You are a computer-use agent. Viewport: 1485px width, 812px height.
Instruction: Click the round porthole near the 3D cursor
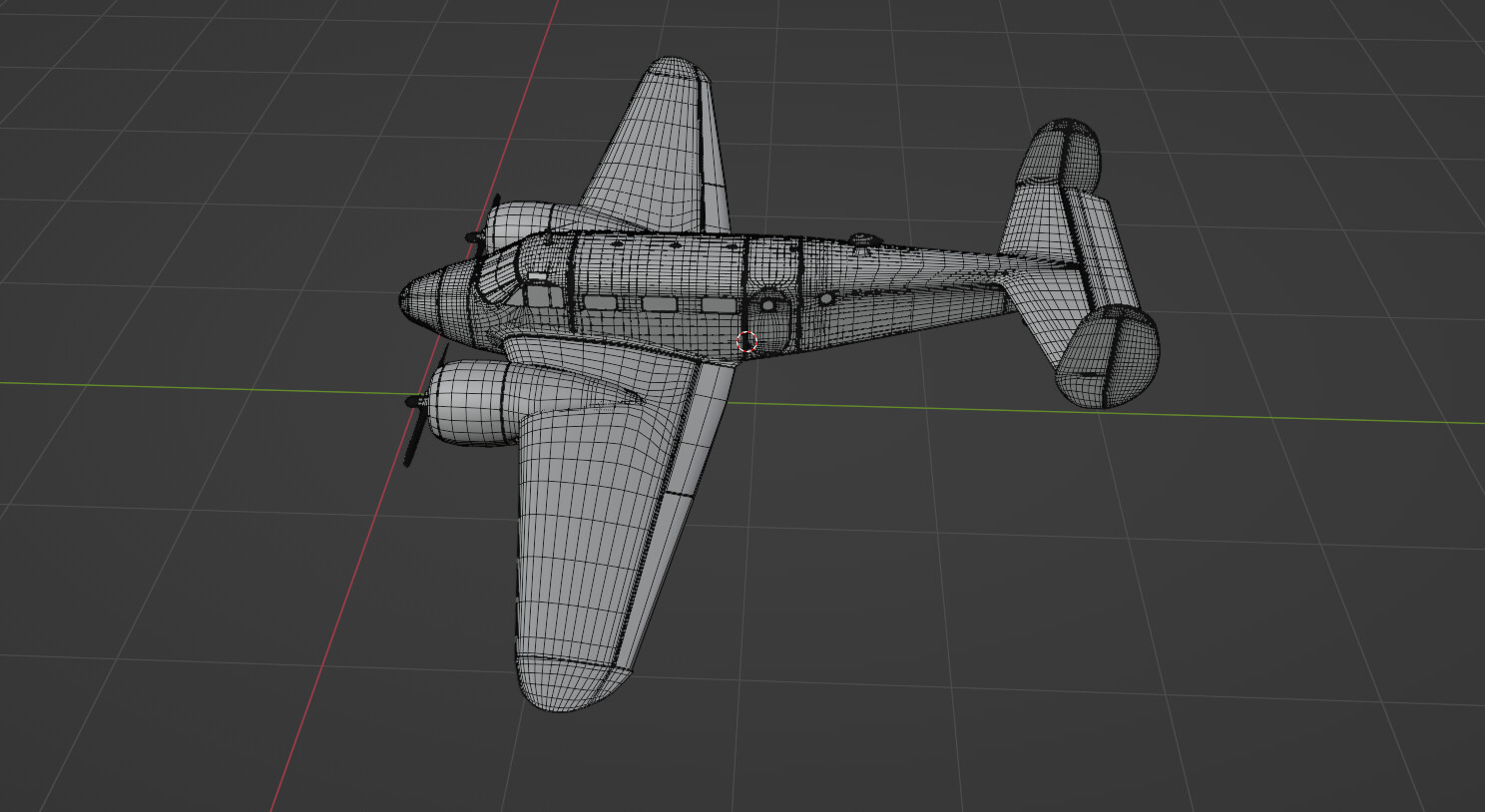pos(767,304)
